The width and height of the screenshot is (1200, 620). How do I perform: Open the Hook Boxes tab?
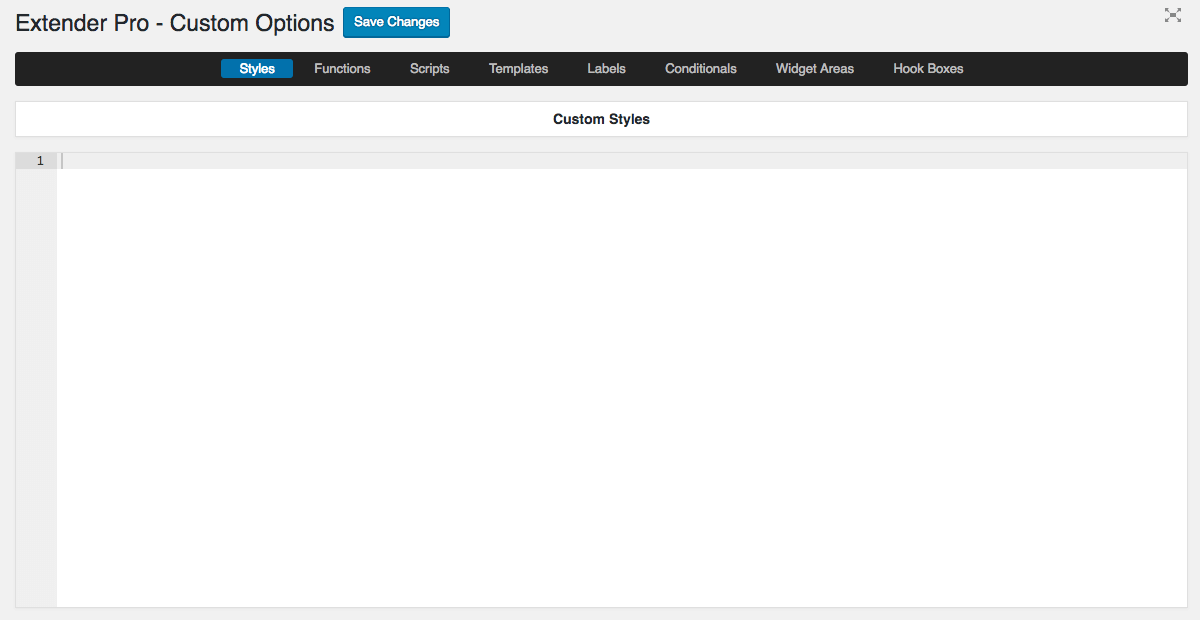coord(928,69)
